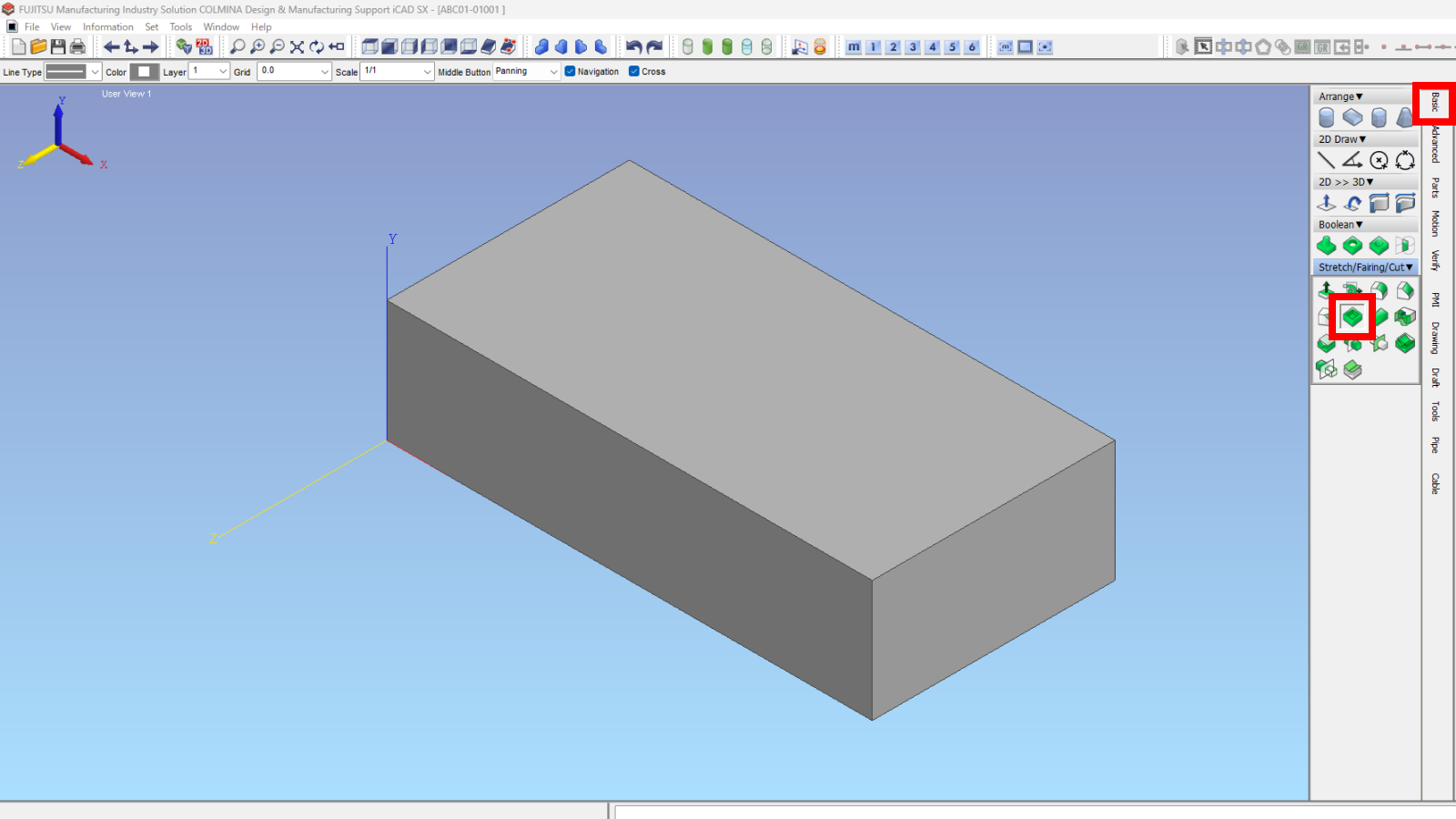Select the cylinder icon under Arrange
Image resolution: width=1456 pixels, height=819 pixels.
click(1326, 117)
